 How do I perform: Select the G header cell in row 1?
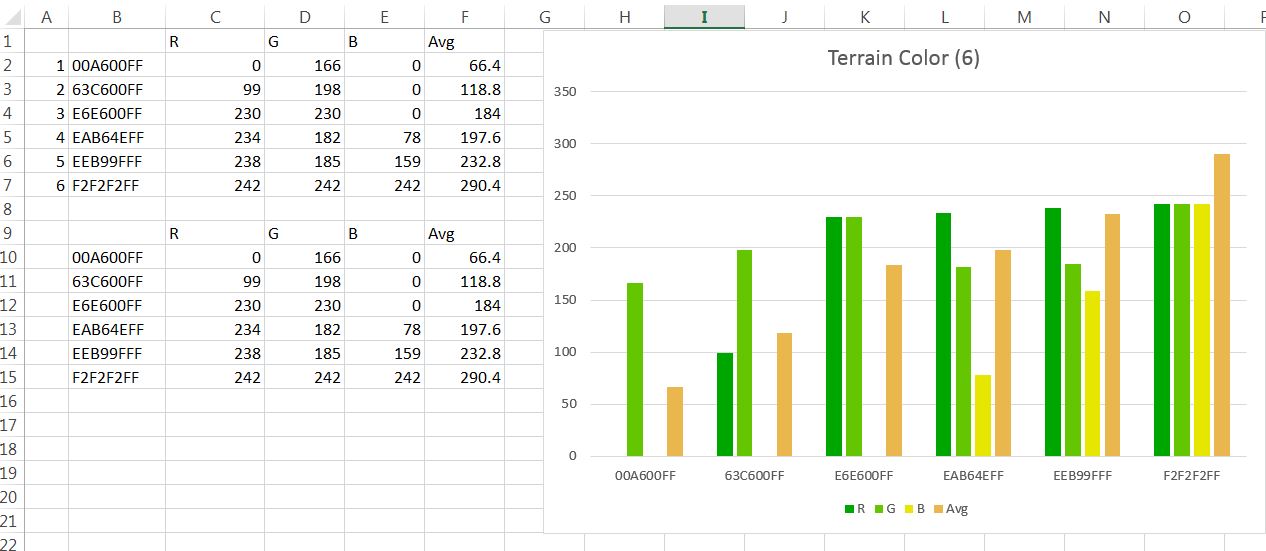point(304,41)
